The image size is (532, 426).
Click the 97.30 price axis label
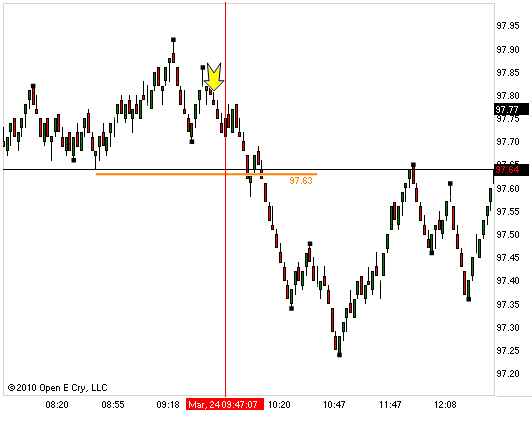[x=508, y=328]
